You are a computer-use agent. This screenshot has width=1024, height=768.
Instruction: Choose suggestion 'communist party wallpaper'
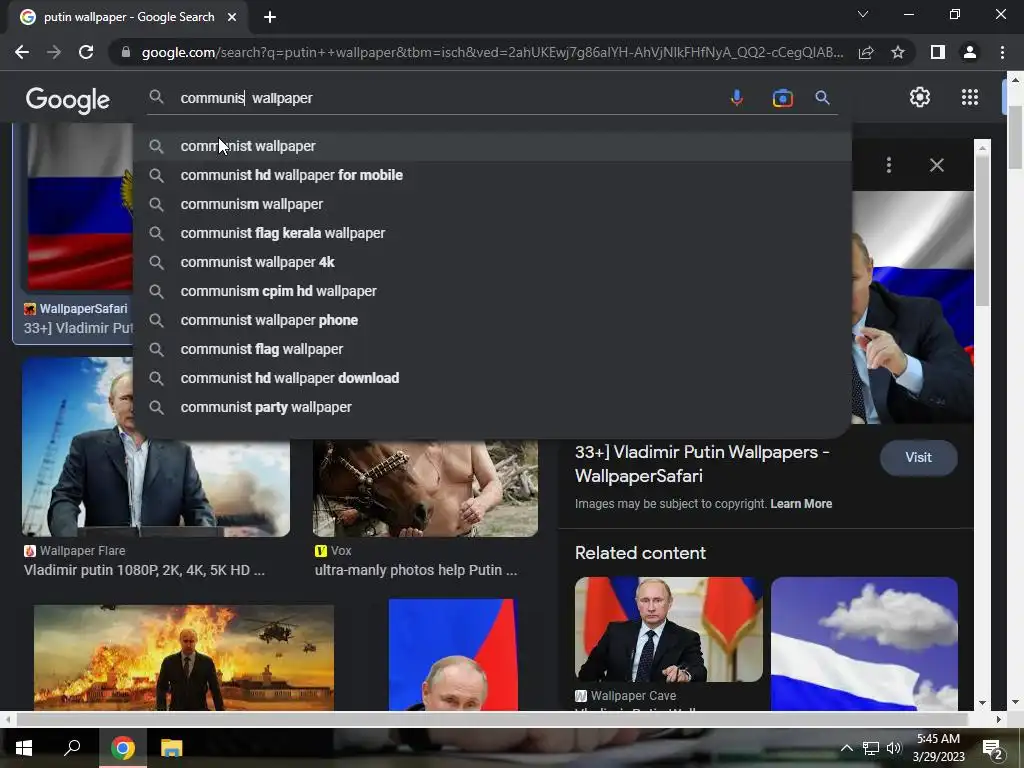pos(492,408)
